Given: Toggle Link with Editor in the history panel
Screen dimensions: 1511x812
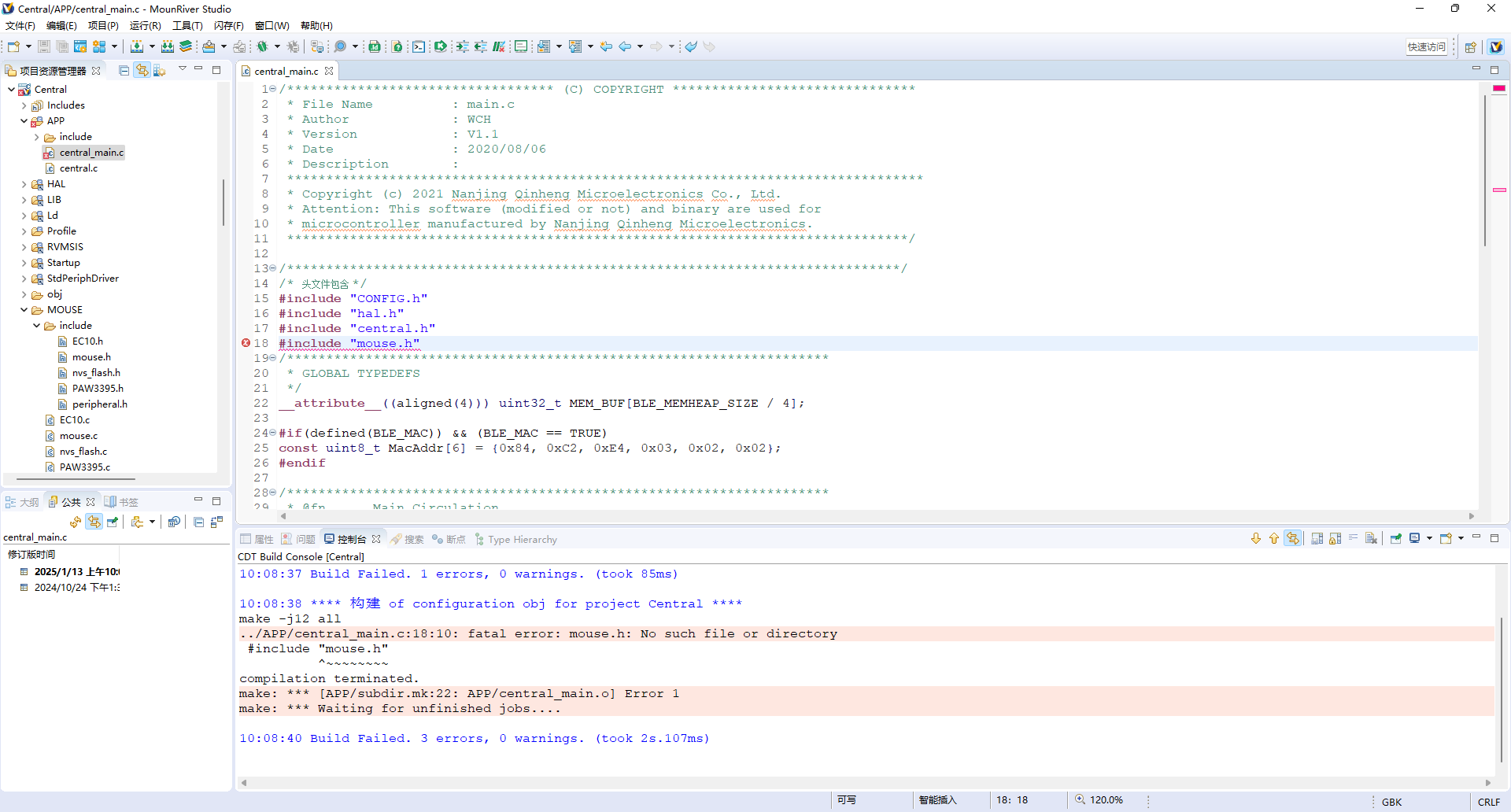Looking at the screenshot, I should (94, 522).
